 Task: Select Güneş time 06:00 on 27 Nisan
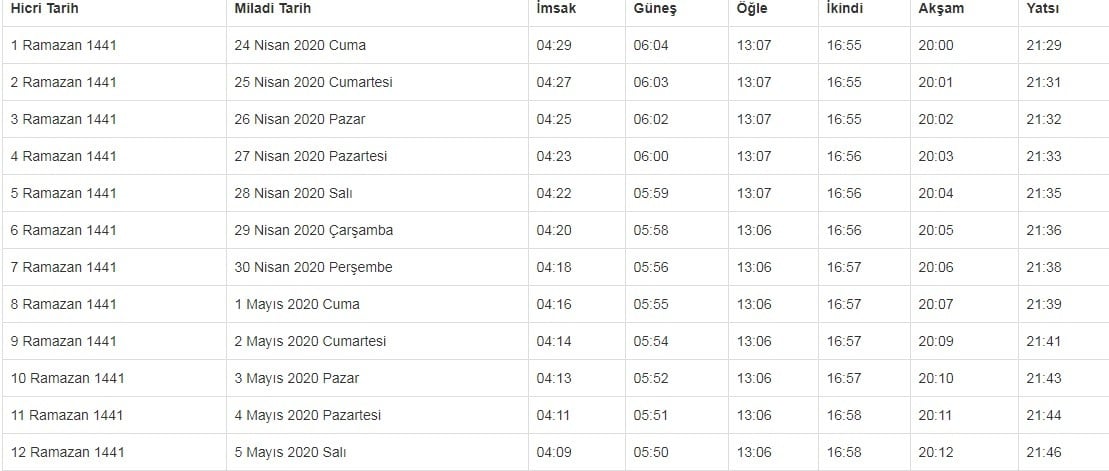(x=650, y=156)
